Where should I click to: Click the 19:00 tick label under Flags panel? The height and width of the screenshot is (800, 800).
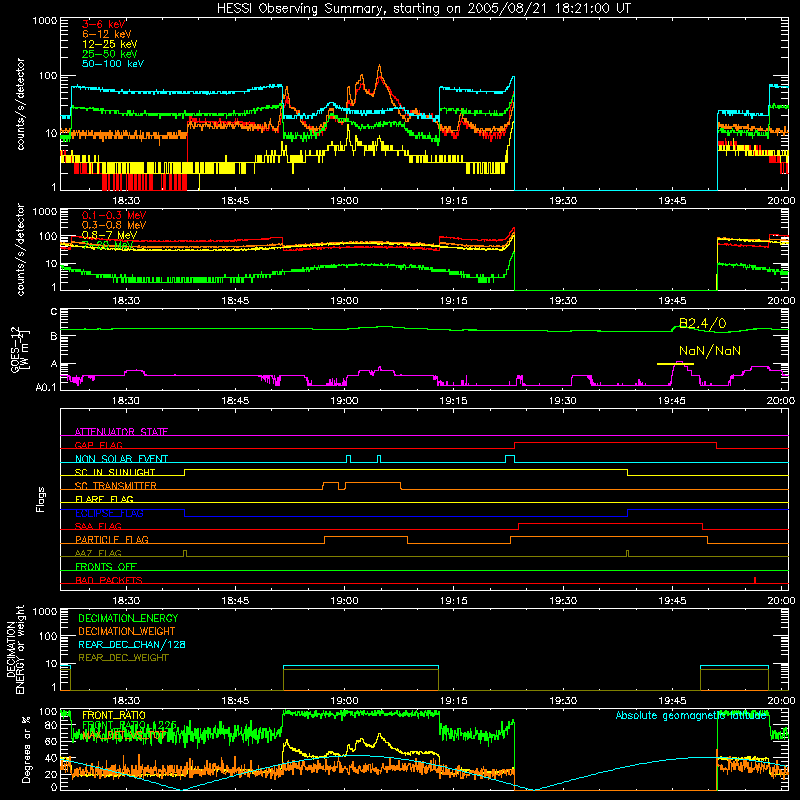(344, 601)
